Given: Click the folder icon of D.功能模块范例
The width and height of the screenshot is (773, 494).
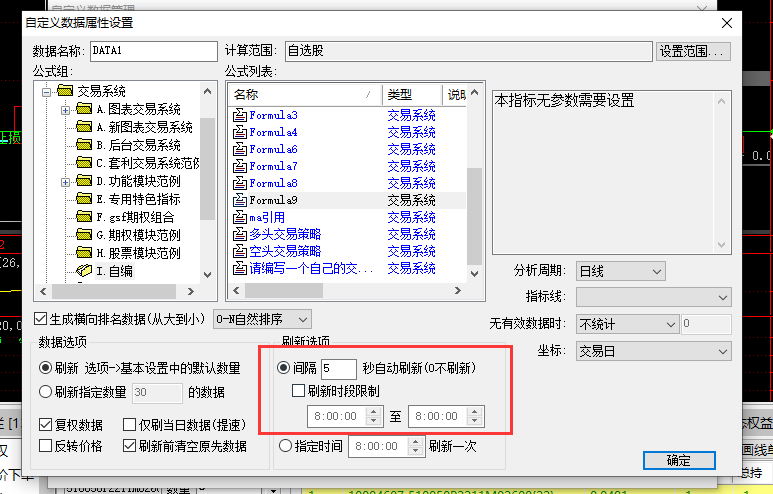Looking at the screenshot, I should tap(84, 181).
